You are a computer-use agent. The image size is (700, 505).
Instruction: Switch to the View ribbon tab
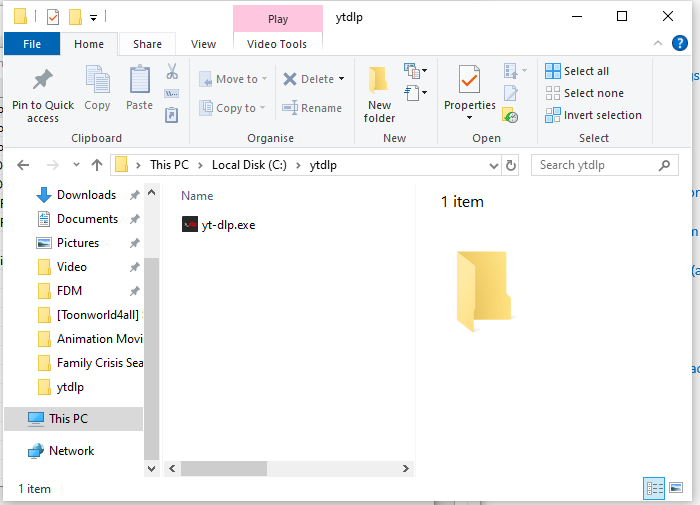pyautogui.click(x=203, y=44)
